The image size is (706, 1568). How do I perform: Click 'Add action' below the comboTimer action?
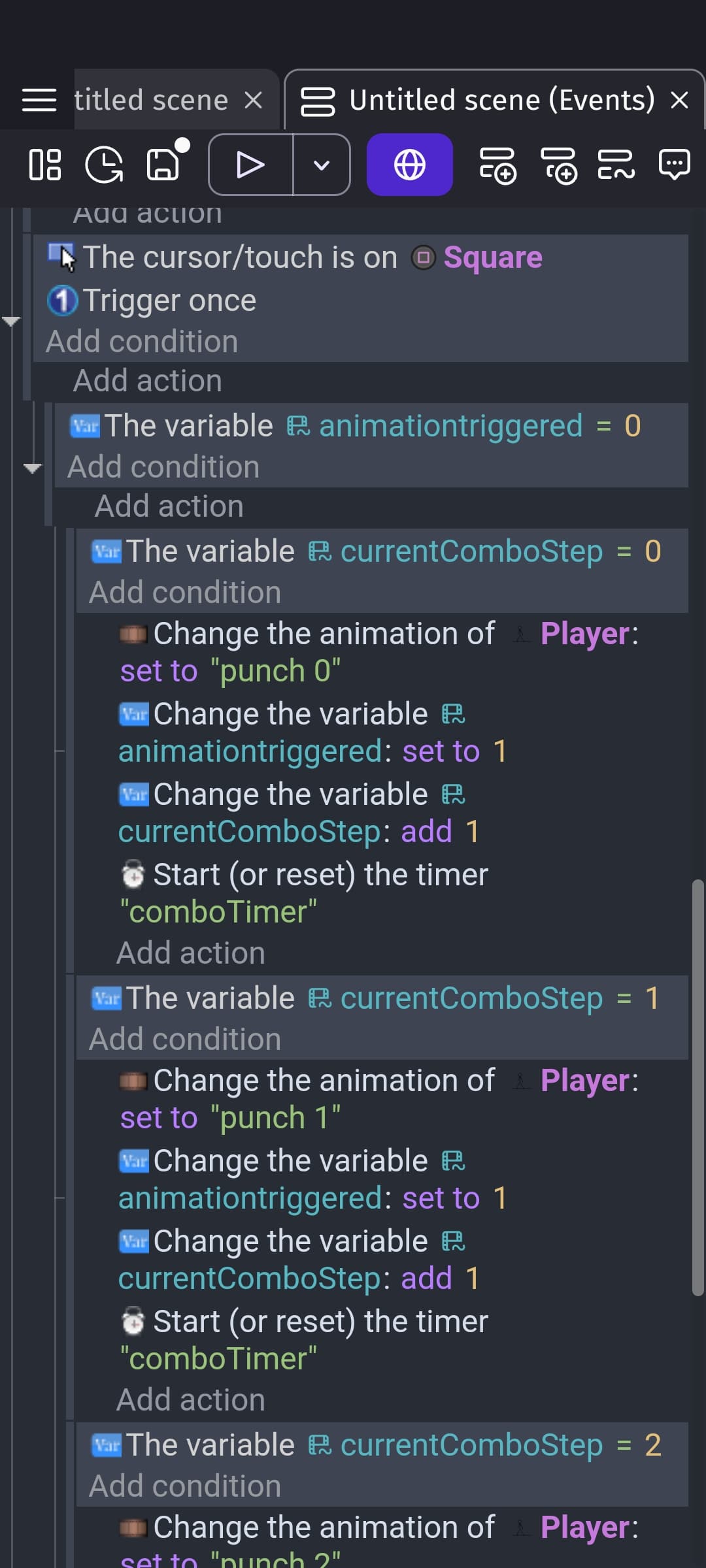(190, 952)
